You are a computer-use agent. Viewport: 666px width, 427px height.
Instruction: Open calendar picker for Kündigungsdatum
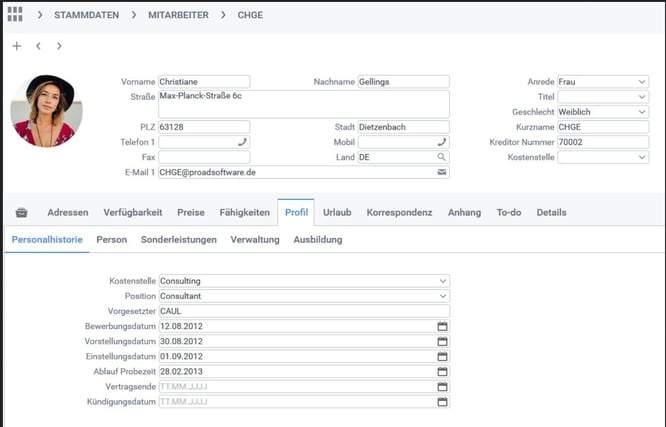click(442, 402)
